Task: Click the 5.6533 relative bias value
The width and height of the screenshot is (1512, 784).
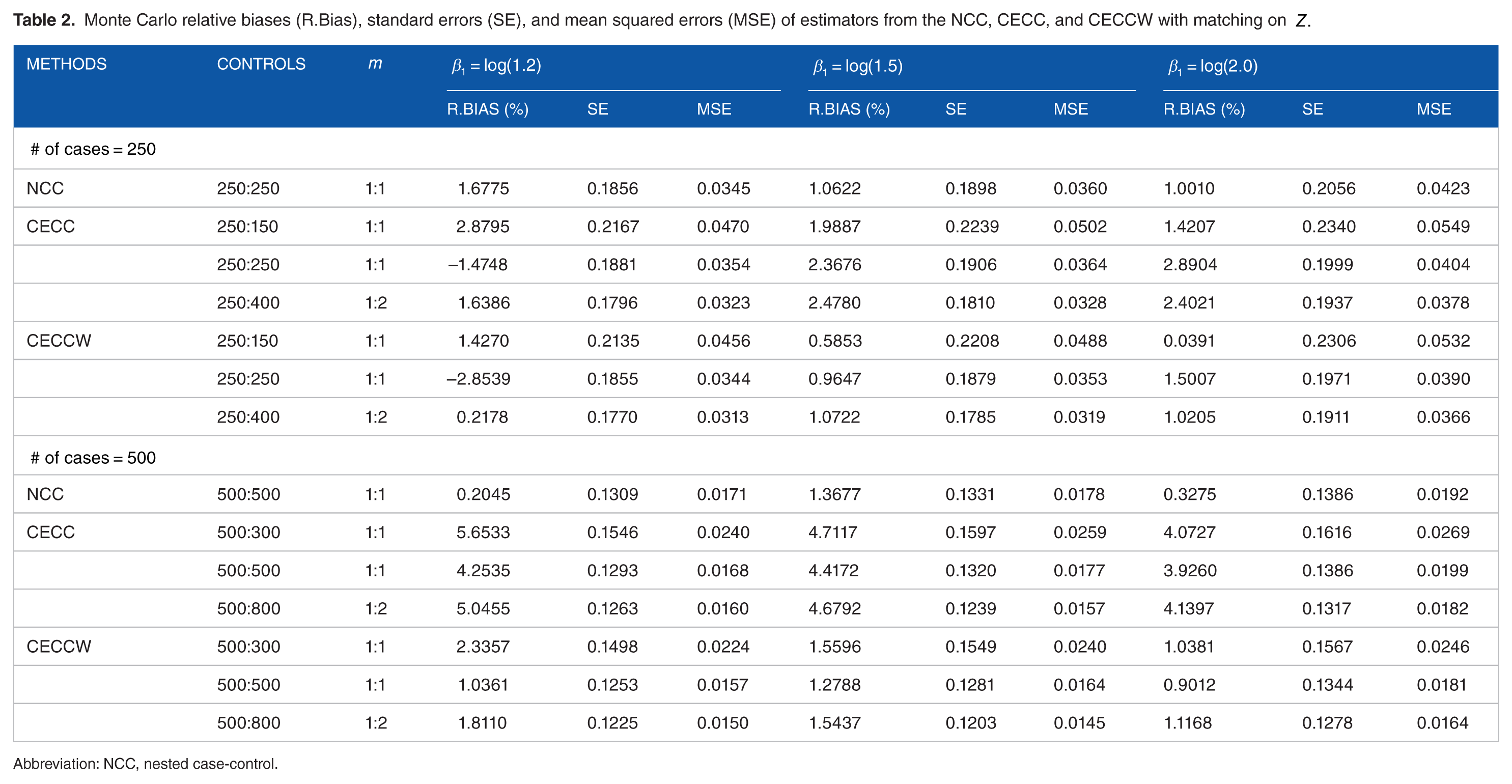Action: click(483, 532)
